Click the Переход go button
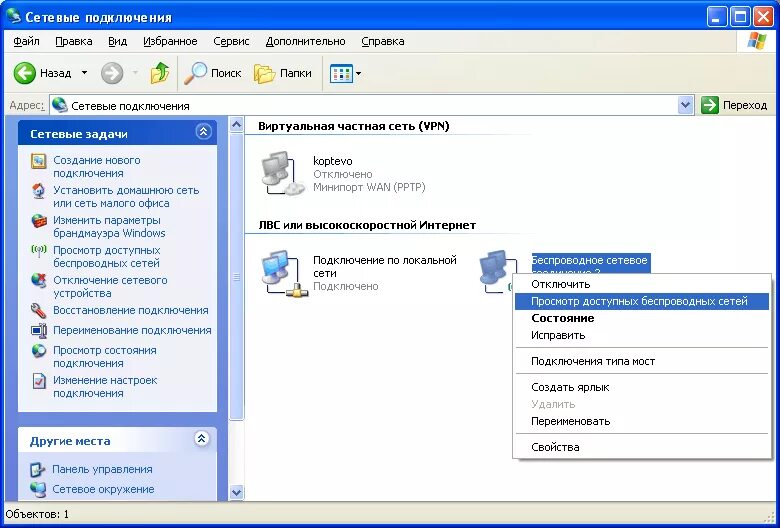 (734, 106)
